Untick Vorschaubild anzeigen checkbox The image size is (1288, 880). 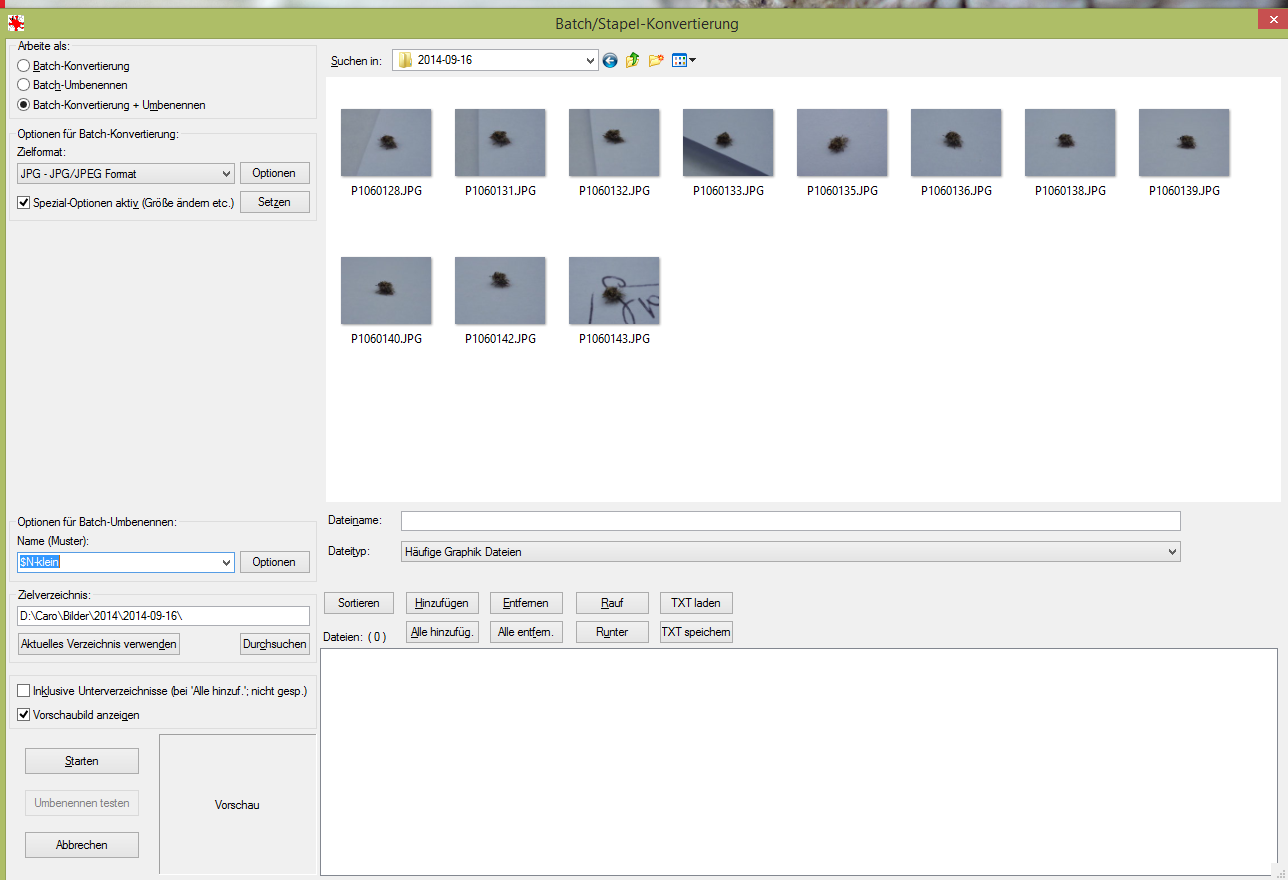point(24,715)
